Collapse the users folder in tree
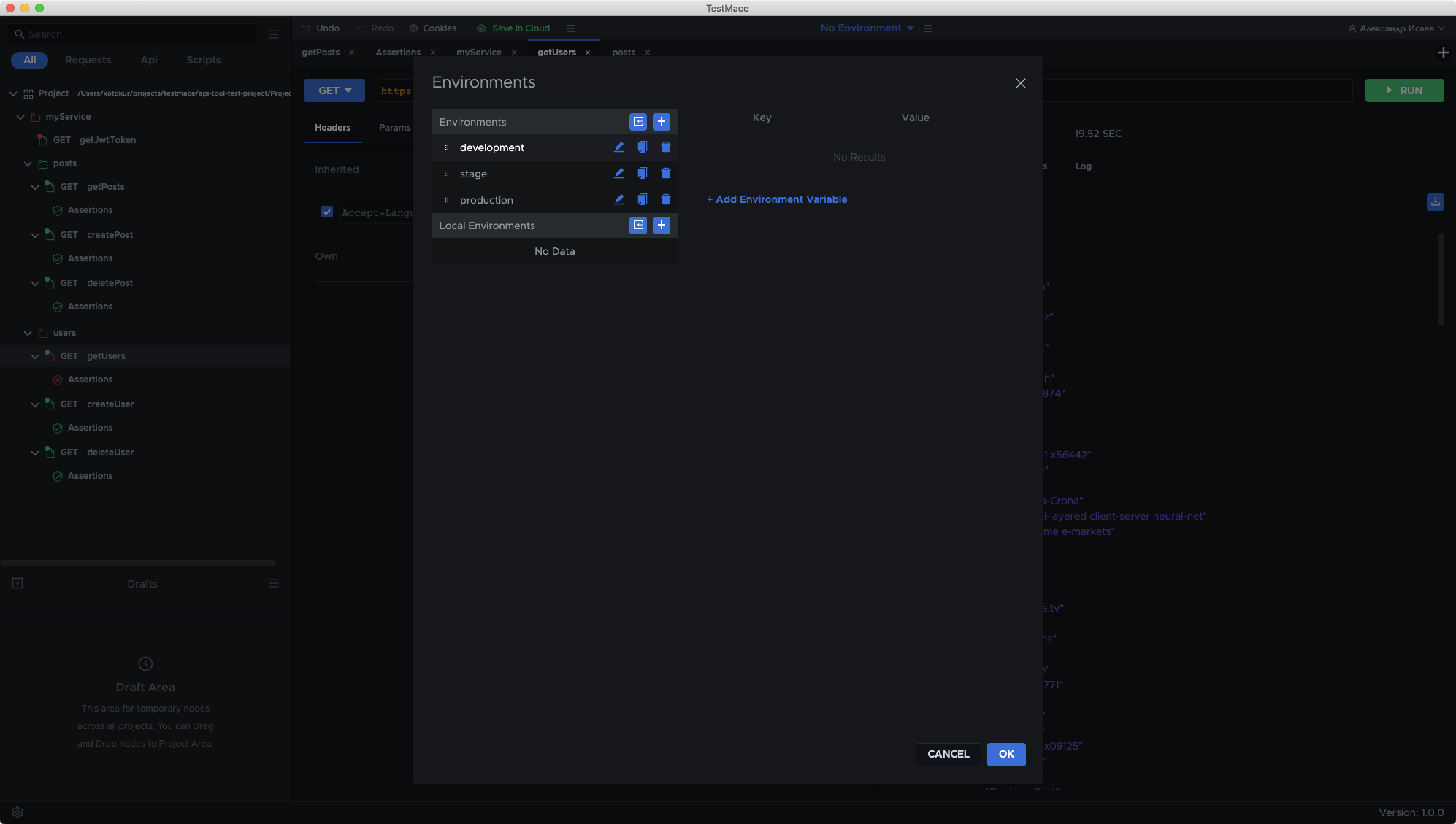 28,333
